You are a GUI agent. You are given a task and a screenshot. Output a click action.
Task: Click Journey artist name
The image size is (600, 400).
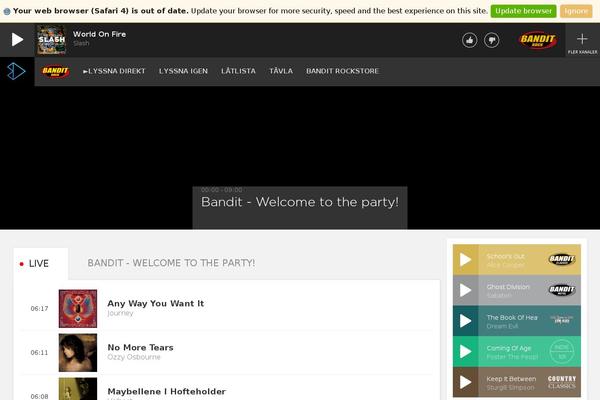(x=120, y=313)
